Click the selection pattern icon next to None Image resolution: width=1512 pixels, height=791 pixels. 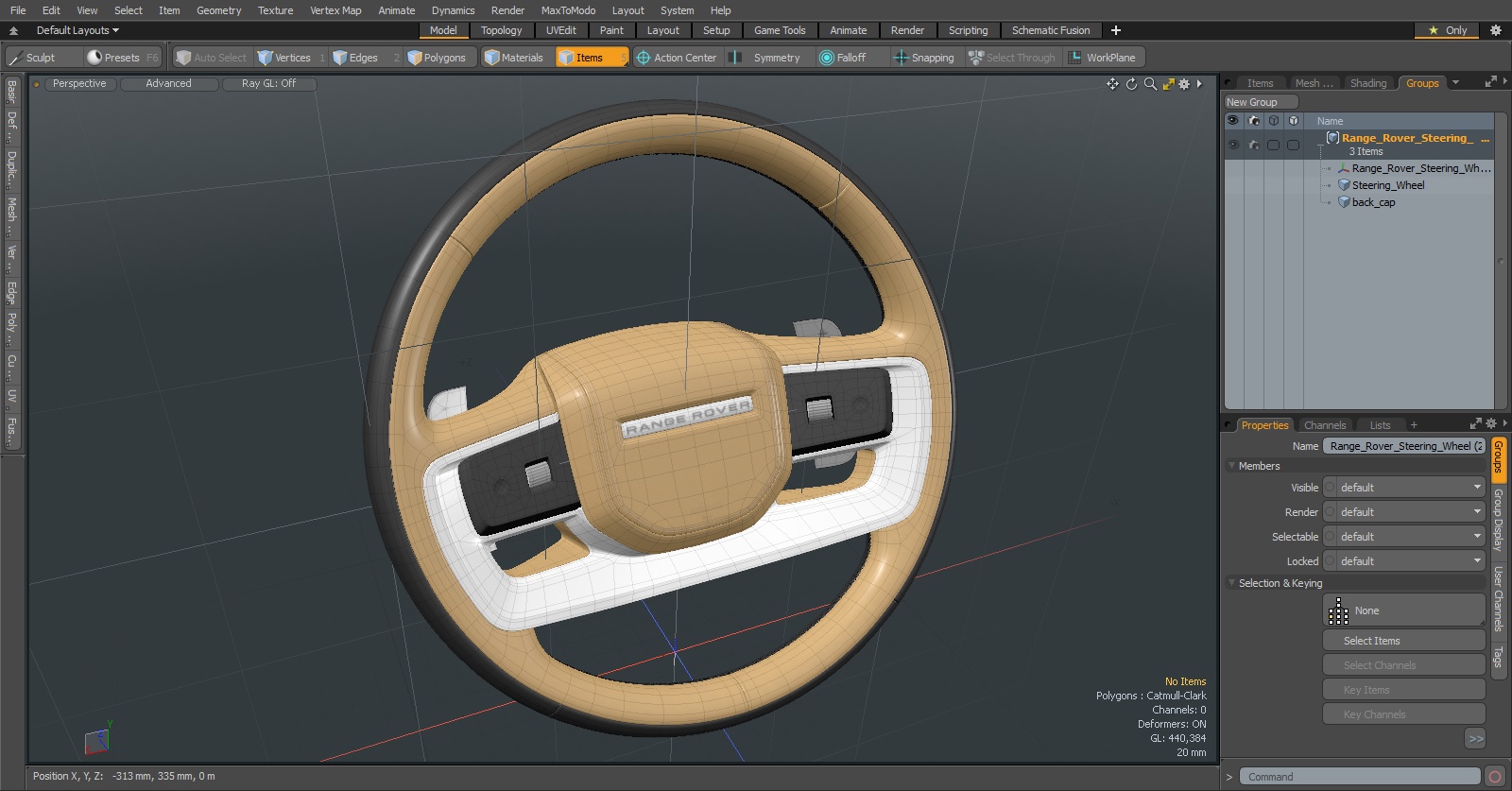click(x=1338, y=611)
